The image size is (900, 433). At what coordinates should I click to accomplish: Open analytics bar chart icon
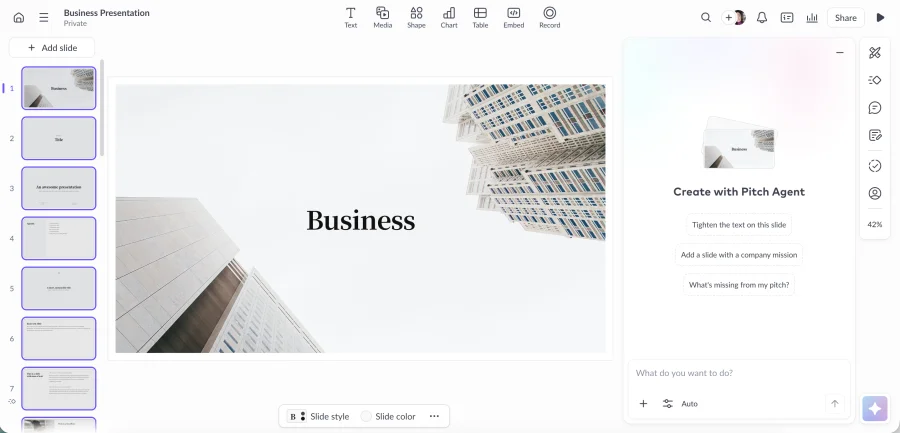tap(812, 18)
